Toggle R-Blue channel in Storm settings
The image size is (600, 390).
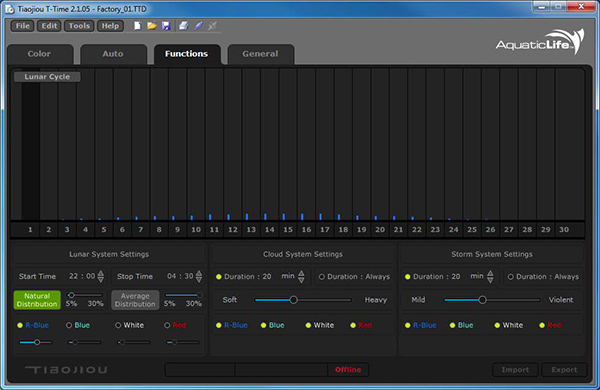(408, 325)
